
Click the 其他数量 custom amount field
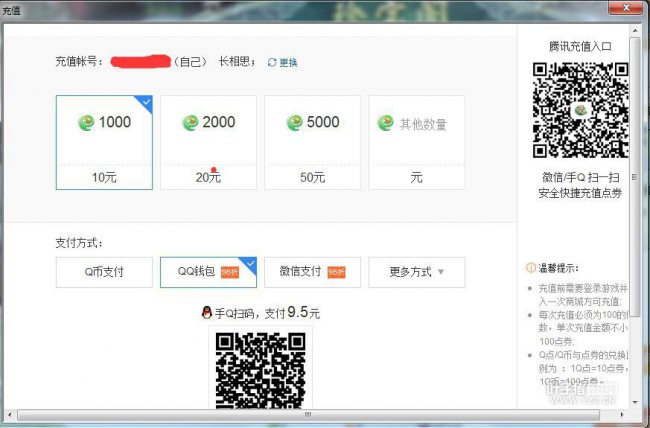click(x=422, y=125)
